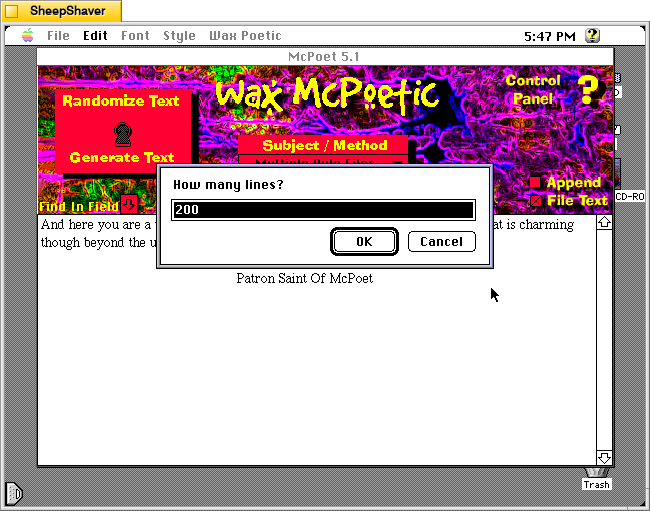This screenshot has width=650, height=511.
Task: Open the Subject / Method dropdown
Action: tap(323, 160)
